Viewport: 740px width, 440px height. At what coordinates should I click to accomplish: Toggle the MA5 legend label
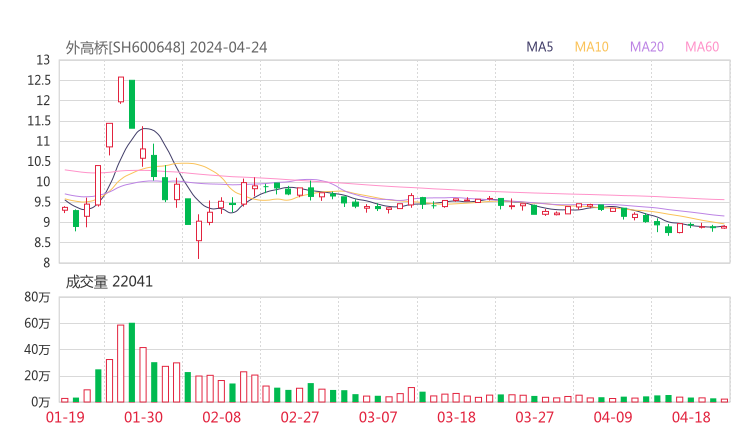click(540, 47)
